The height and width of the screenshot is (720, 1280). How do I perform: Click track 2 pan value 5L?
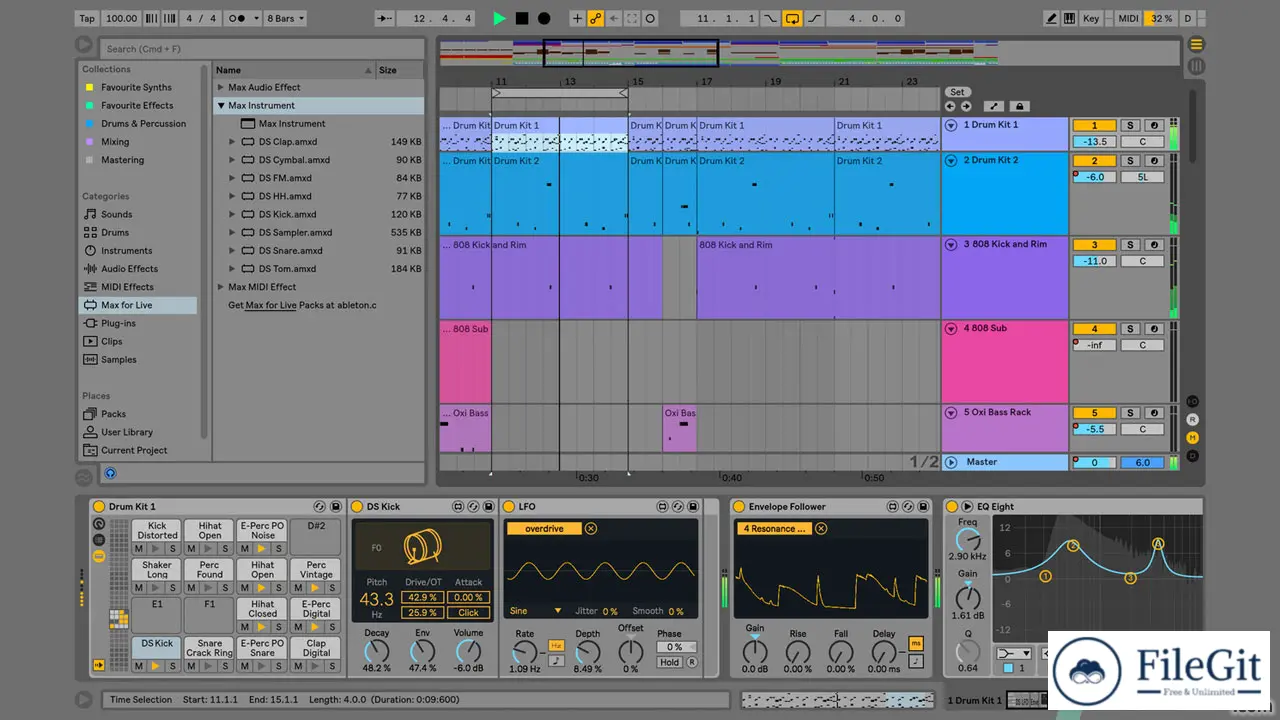[x=1142, y=177]
